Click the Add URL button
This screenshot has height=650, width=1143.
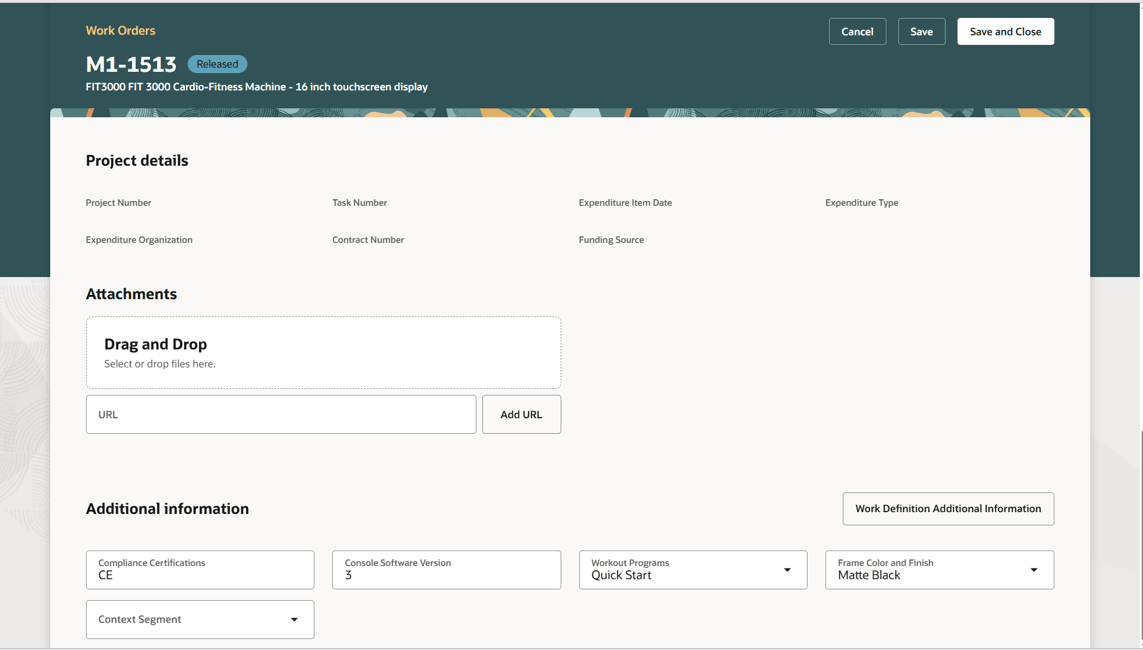pos(521,415)
